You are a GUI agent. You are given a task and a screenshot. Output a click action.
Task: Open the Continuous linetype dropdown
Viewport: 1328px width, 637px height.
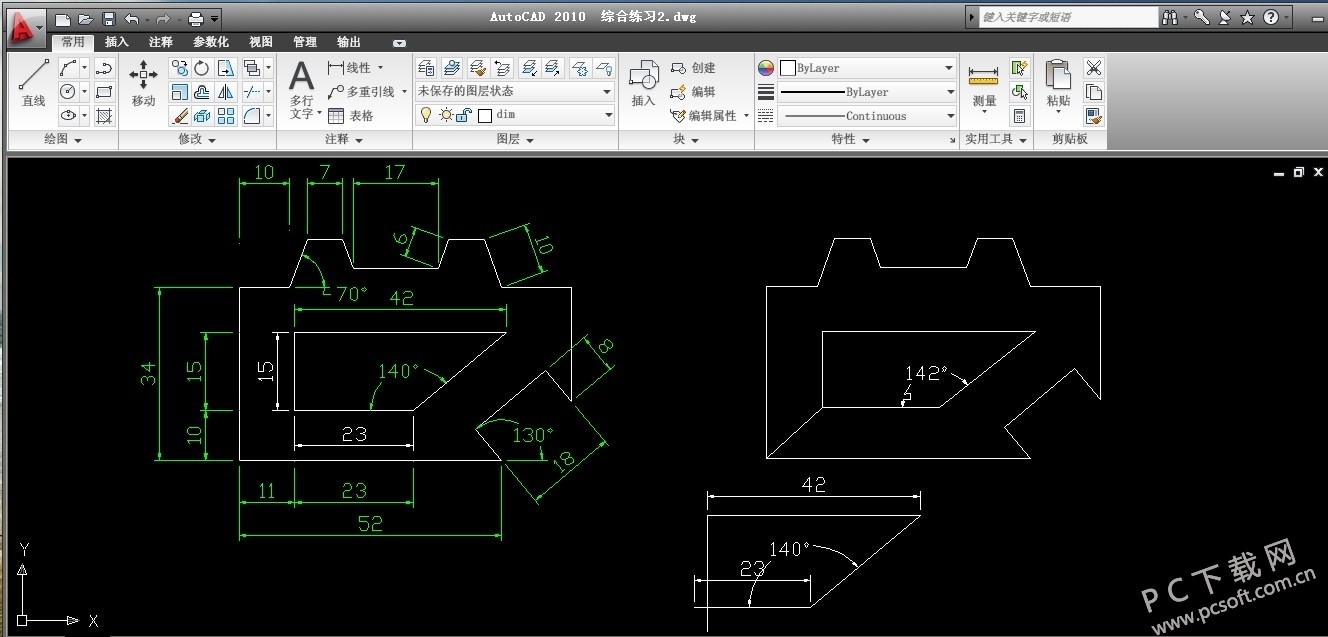pyautogui.click(x=949, y=115)
